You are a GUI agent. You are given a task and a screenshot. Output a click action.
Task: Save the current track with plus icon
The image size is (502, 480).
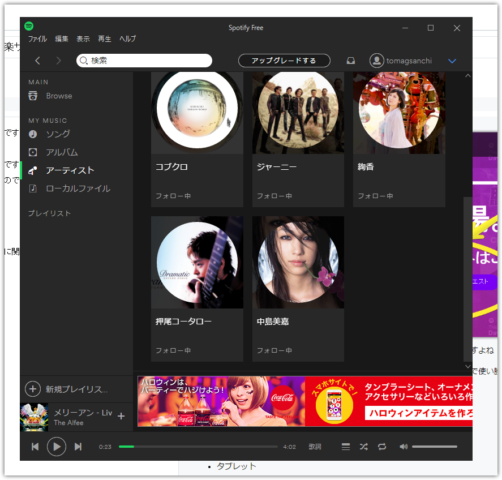point(121,416)
